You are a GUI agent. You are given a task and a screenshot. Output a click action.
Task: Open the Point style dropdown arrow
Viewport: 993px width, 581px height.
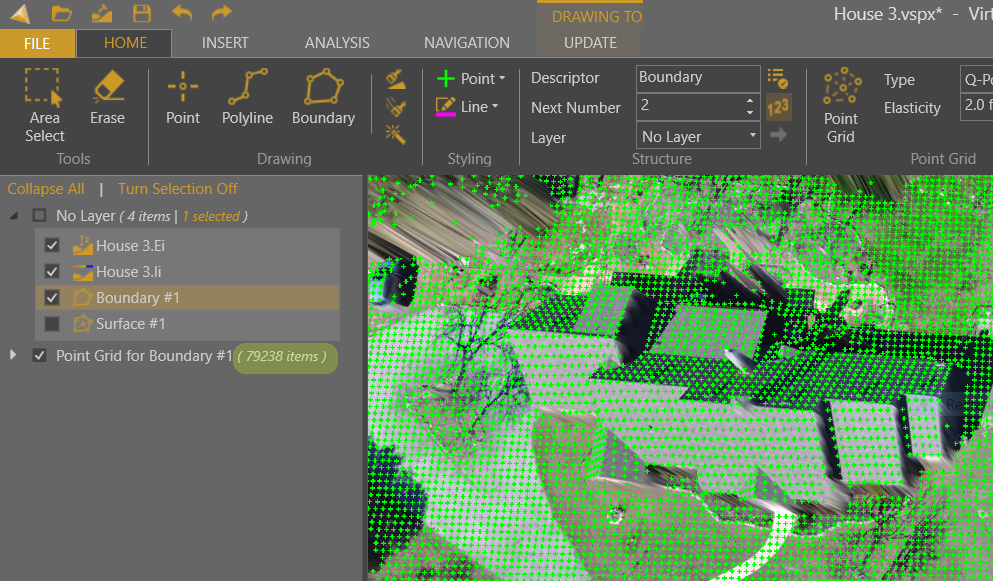point(502,79)
